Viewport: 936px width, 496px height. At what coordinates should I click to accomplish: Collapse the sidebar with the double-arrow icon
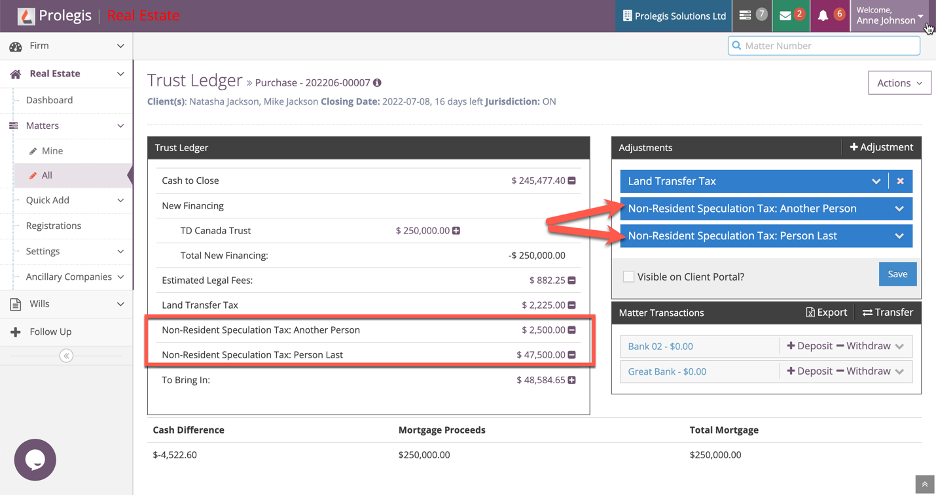[x=66, y=356]
